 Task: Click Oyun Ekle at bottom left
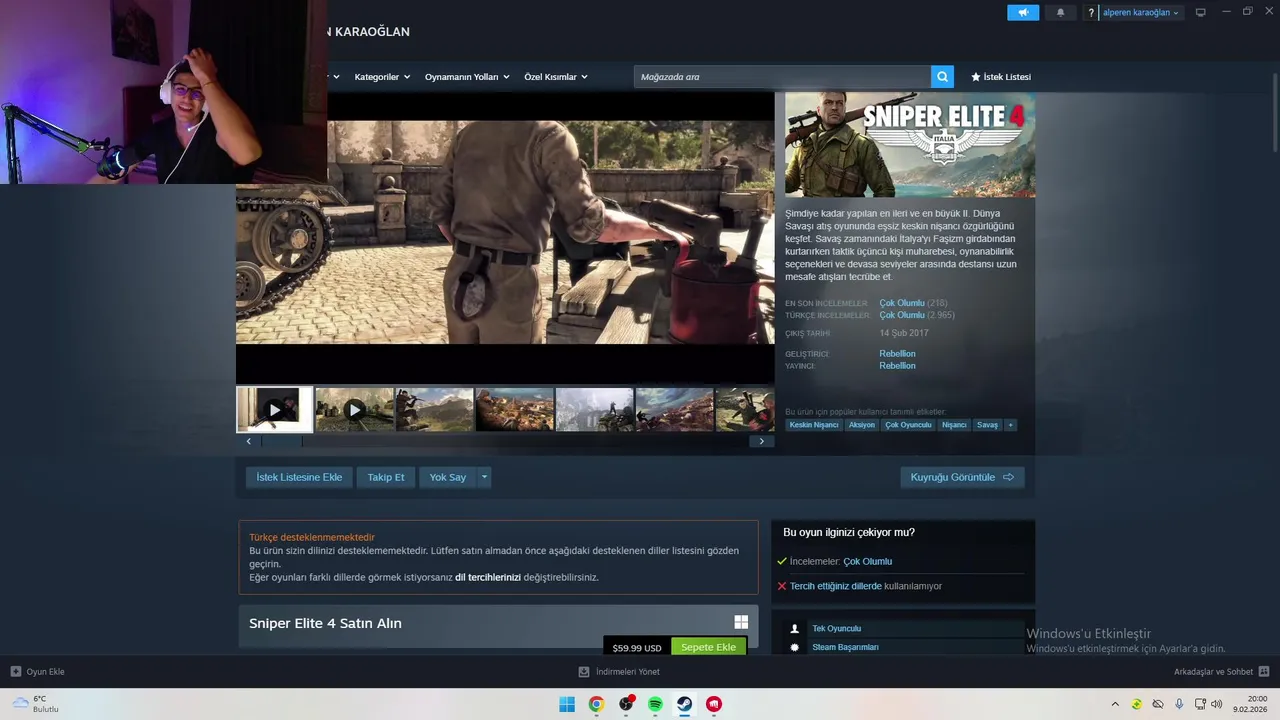pyautogui.click(x=37, y=672)
